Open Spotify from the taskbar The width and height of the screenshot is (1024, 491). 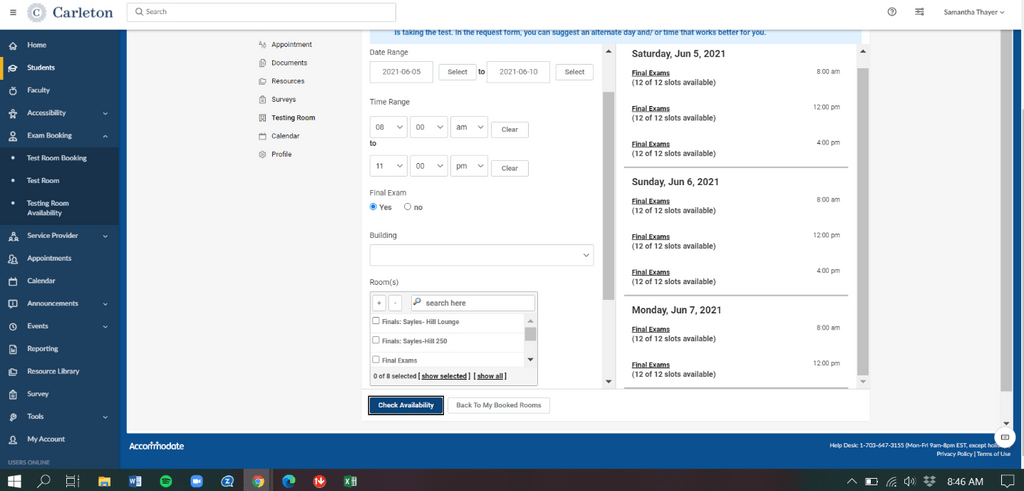(166, 481)
